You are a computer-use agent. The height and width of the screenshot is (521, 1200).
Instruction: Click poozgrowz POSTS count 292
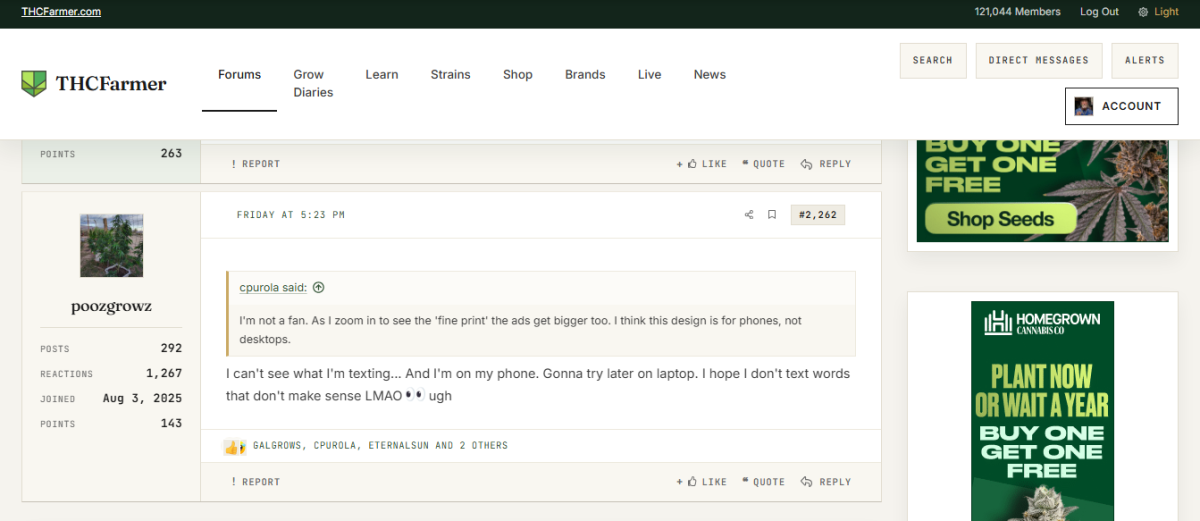(x=171, y=348)
